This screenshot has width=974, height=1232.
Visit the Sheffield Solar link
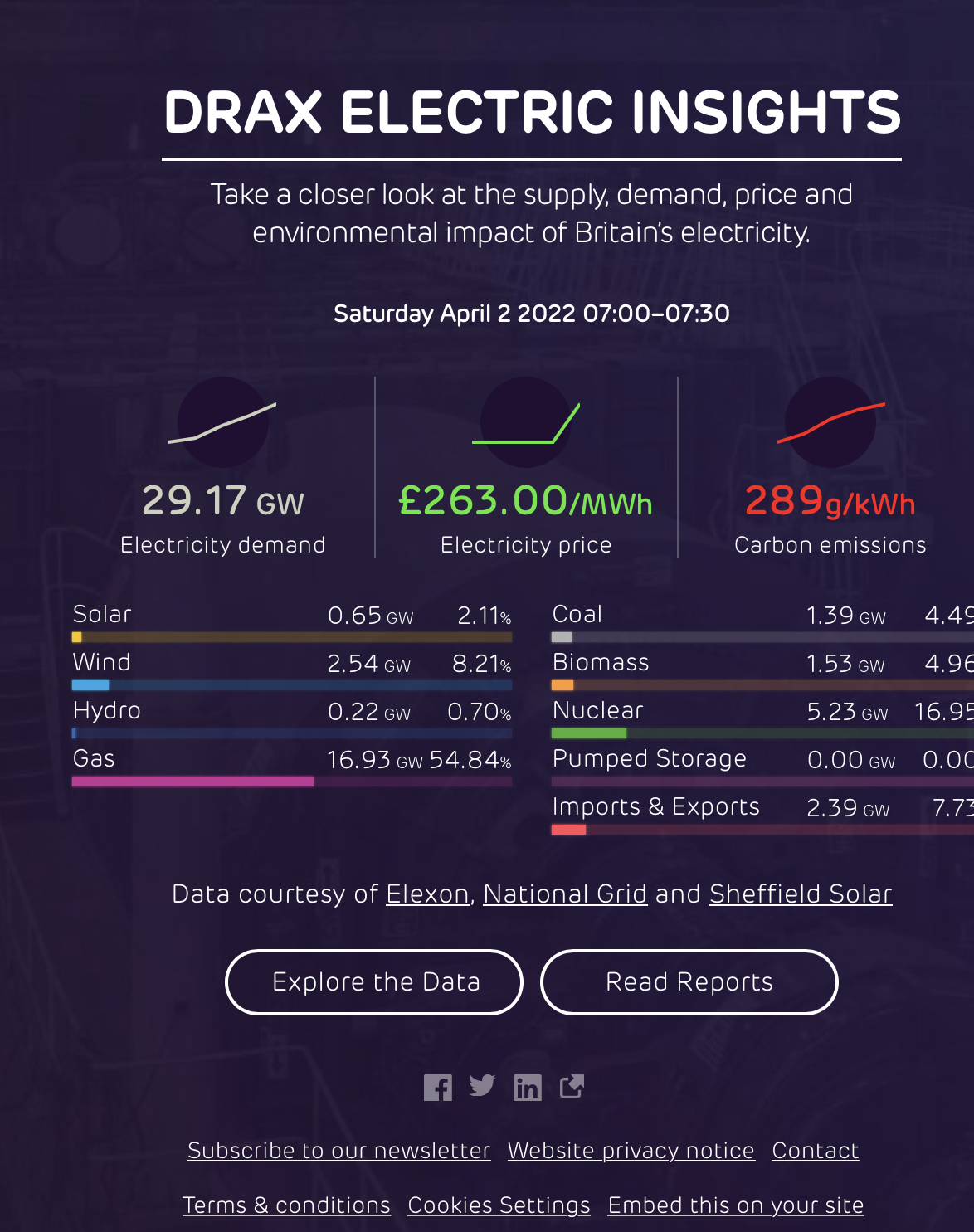pyautogui.click(x=801, y=894)
